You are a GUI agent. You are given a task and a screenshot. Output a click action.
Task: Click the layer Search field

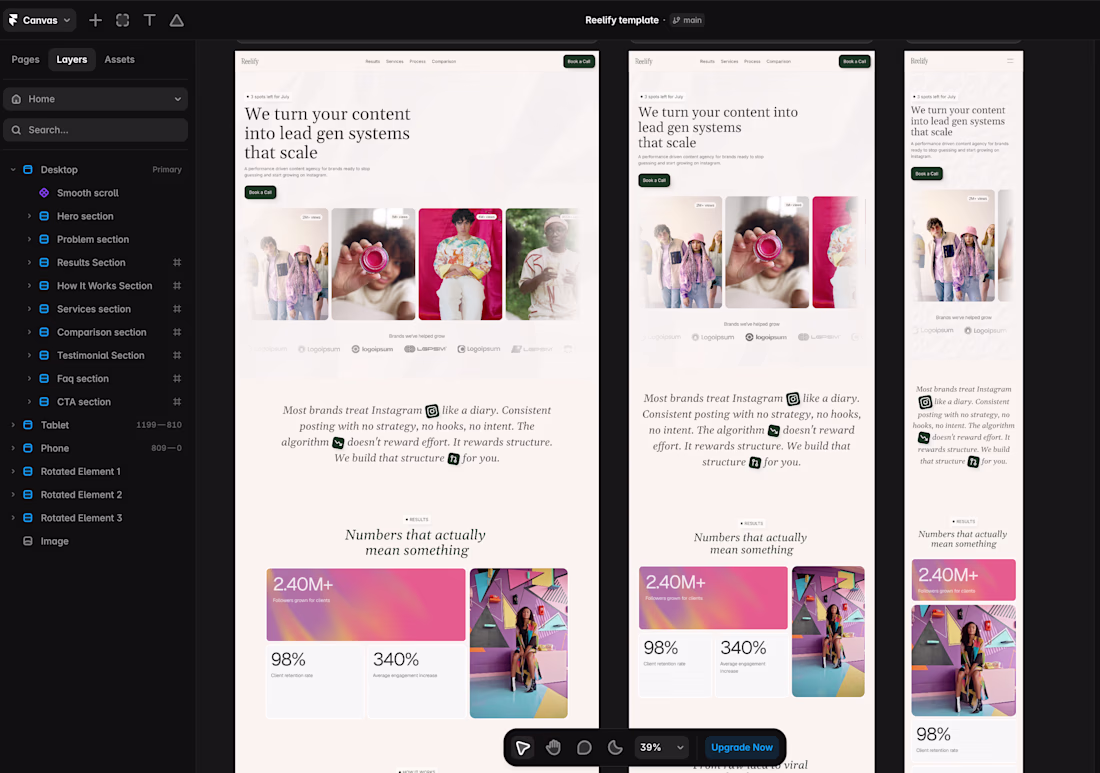[x=95, y=130]
